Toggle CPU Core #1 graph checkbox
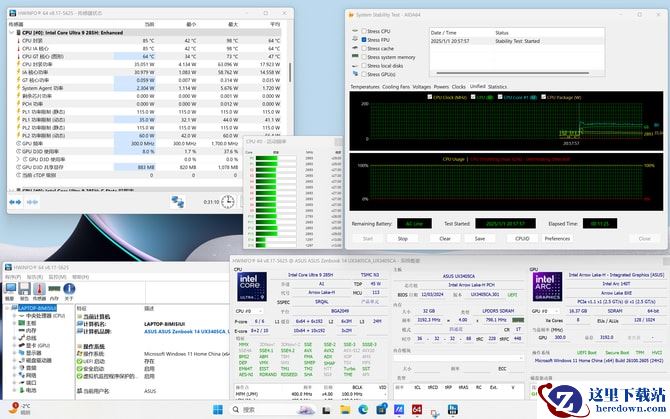Image resolution: width=670 pixels, height=419 pixels. click(x=500, y=97)
